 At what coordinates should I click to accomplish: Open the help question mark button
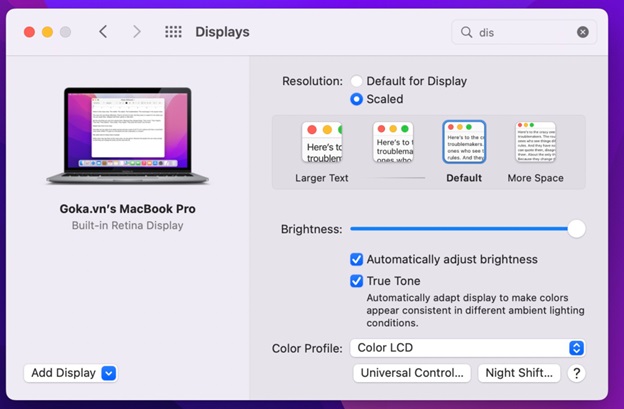(576, 373)
